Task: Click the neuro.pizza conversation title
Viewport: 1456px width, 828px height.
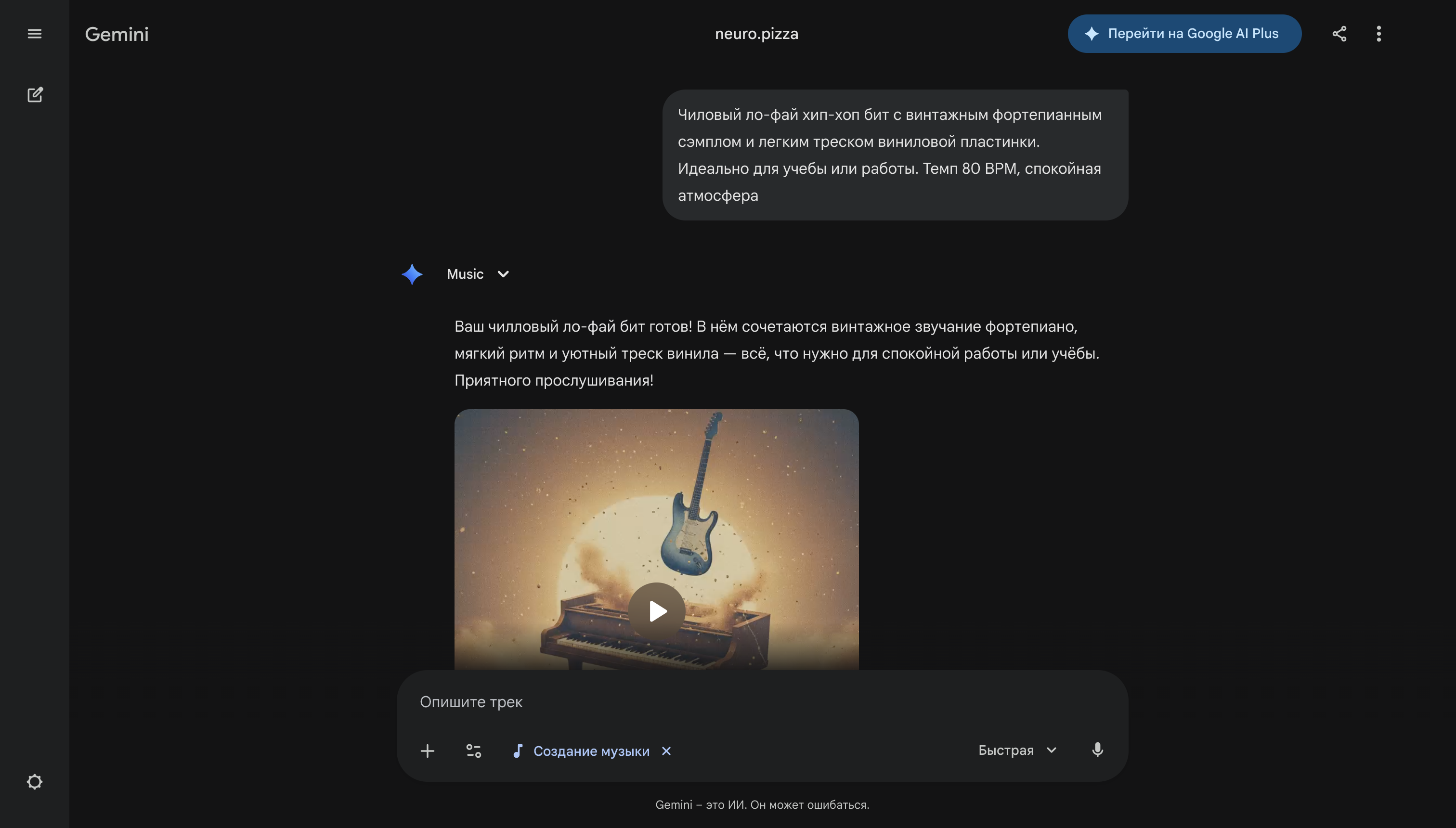Action: coord(756,34)
